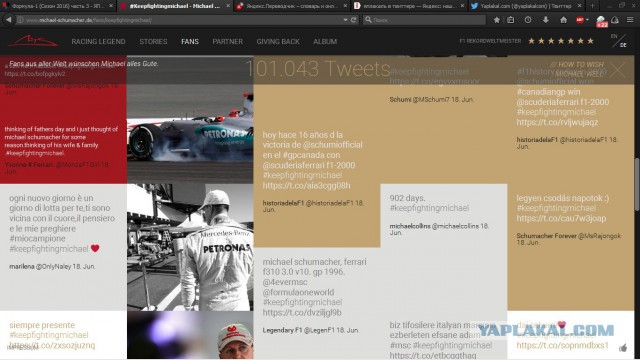Open the PARTNER menu item

pos(227,42)
